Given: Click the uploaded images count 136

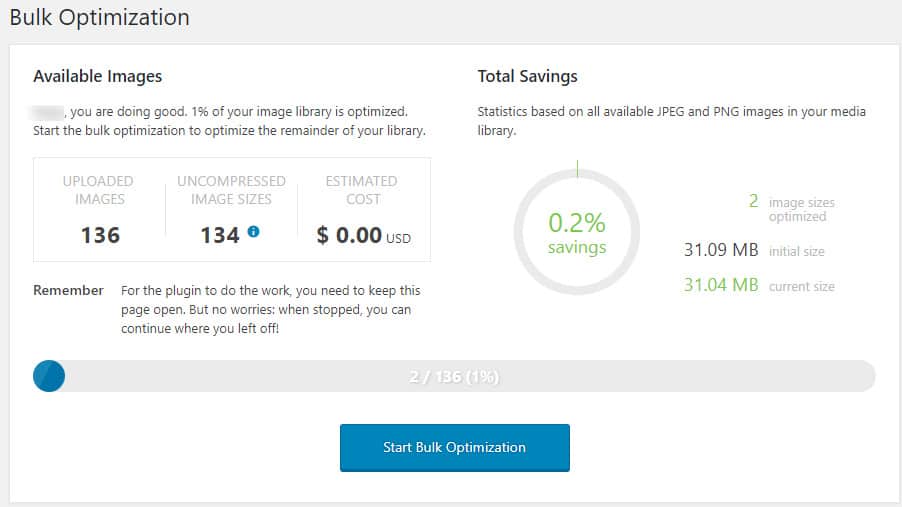Looking at the screenshot, I should coord(100,235).
